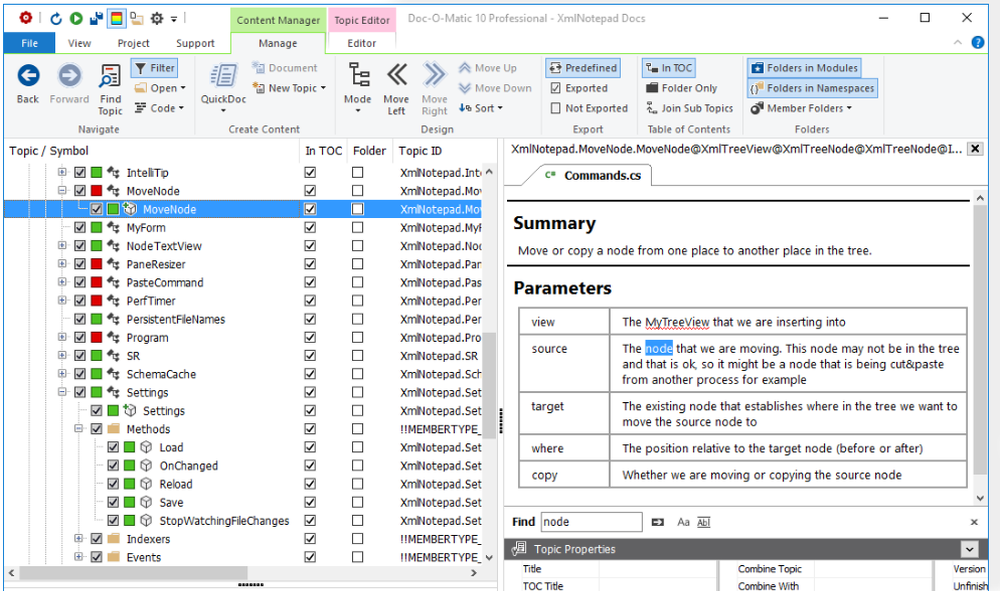The height and width of the screenshot is (591, 1000).
Task: Expand the NodeTextView tree node
Action: (x=62, y=245)
